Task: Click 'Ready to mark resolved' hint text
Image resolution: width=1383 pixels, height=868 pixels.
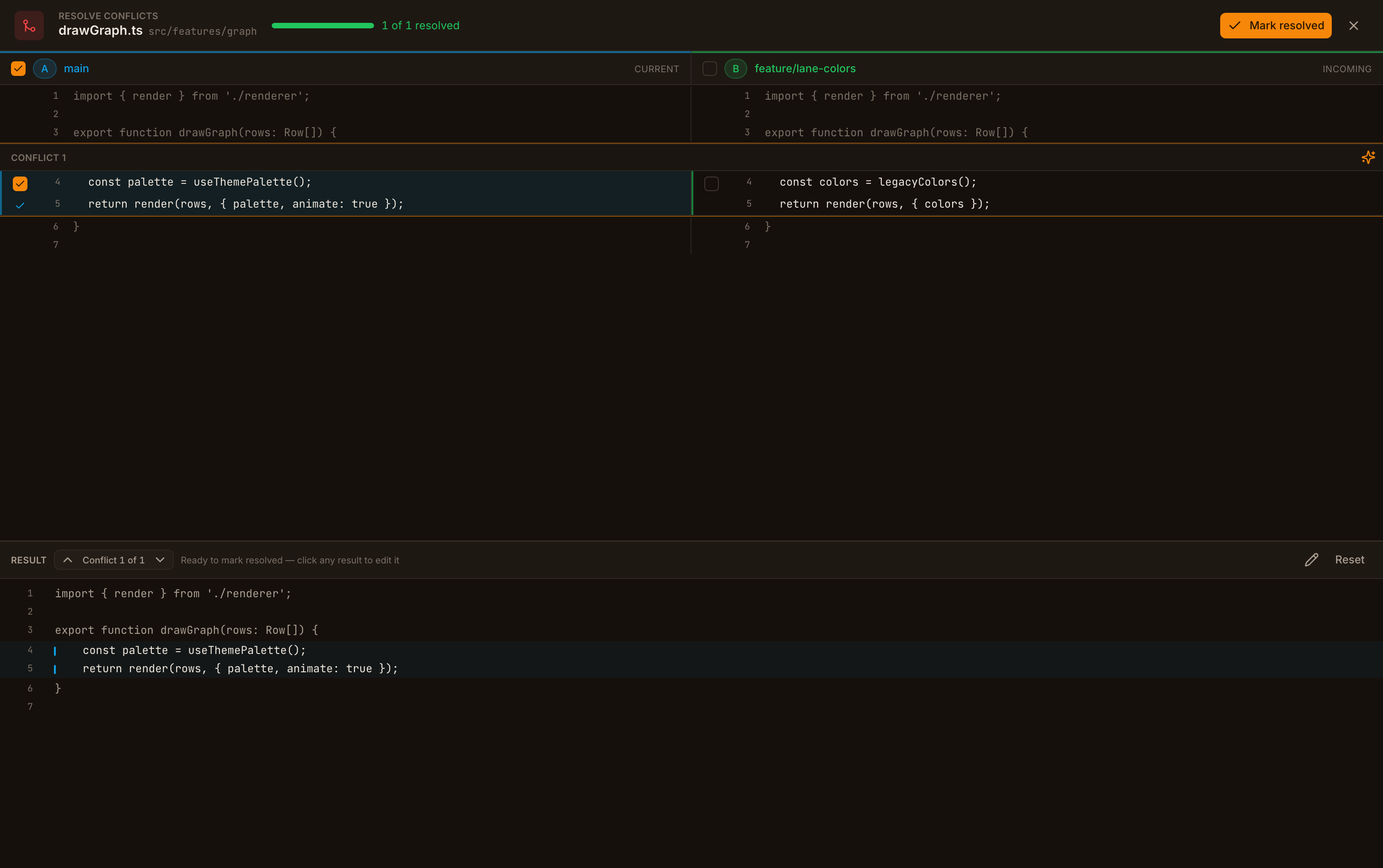Action: point(290,560)
